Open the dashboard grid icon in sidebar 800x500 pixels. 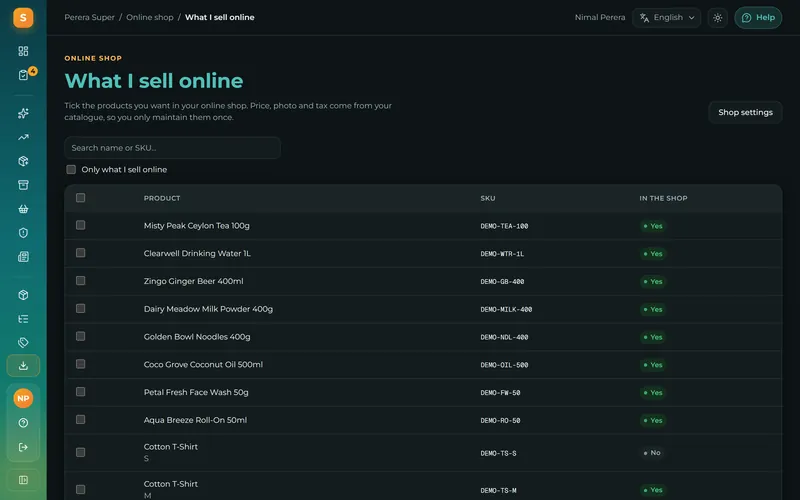(23, 51)
